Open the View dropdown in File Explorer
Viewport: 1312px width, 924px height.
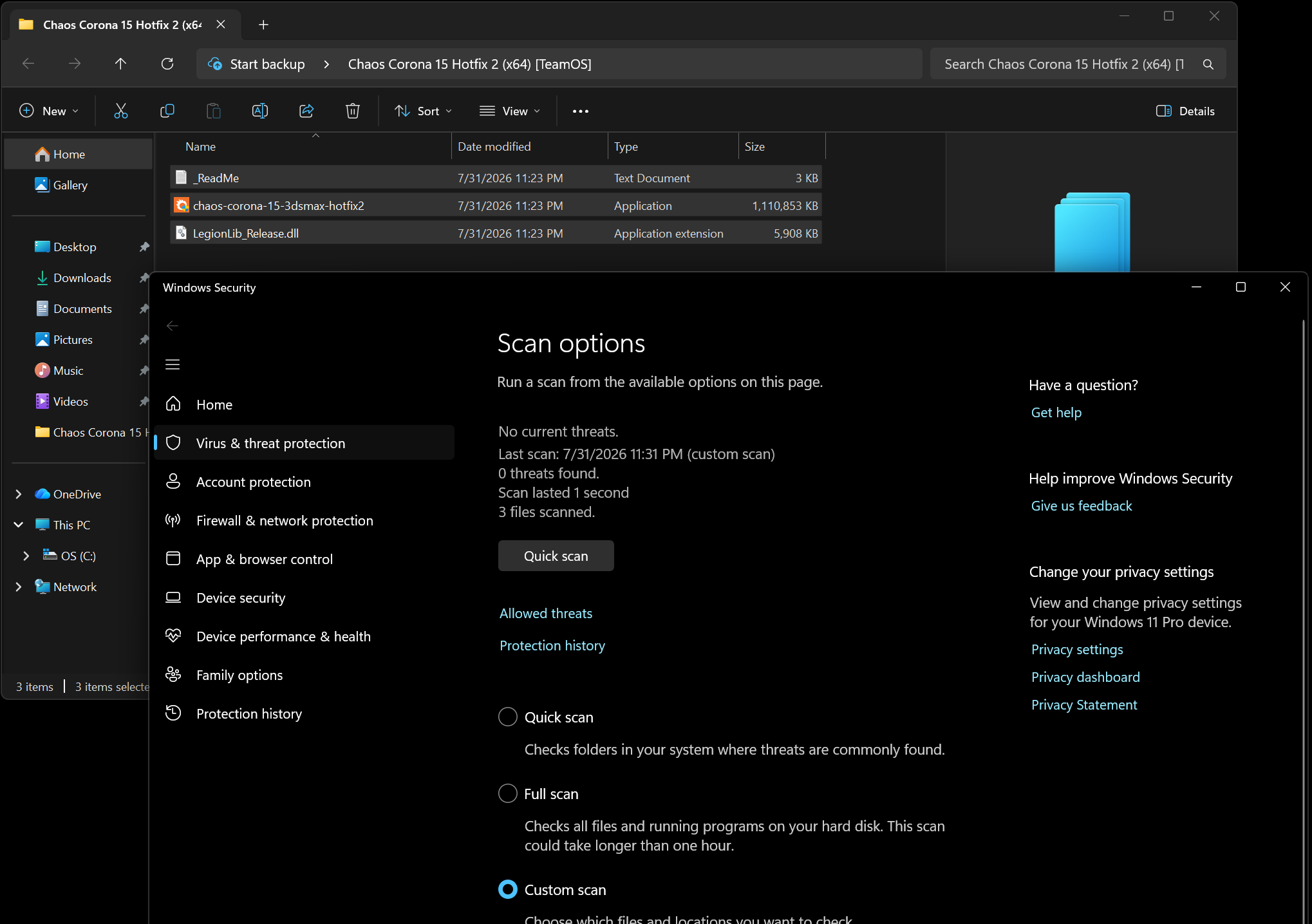coord(510,111)
